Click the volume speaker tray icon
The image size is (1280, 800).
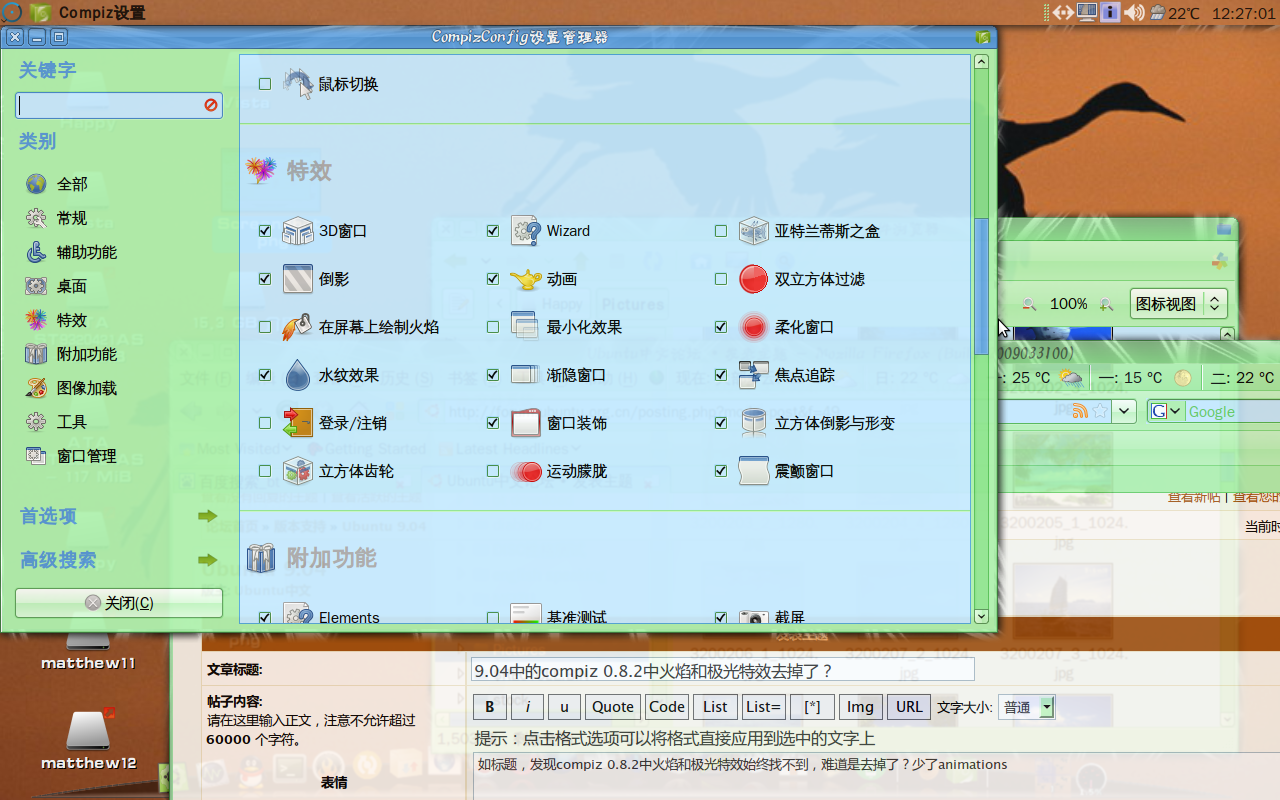[1134, 13]
